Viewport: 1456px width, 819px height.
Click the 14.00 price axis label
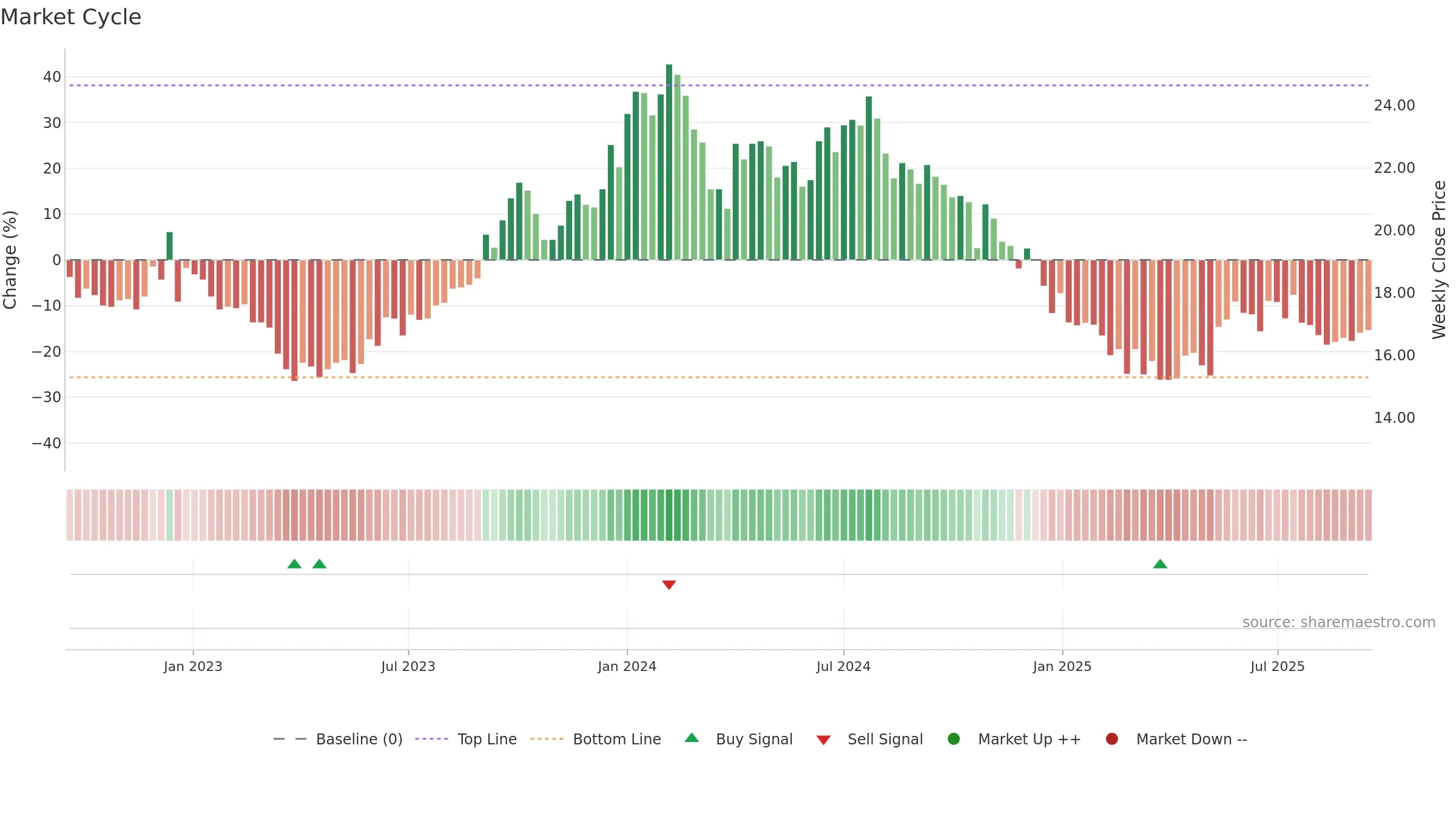[1394, 418]
